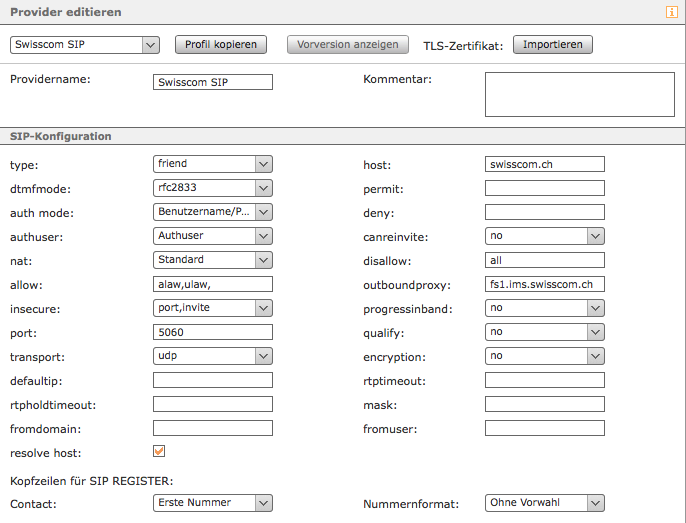Select the nat dropdown
The height and width of the screenshot is (523, 686).
pyautogui.click(x=213, y=260)
